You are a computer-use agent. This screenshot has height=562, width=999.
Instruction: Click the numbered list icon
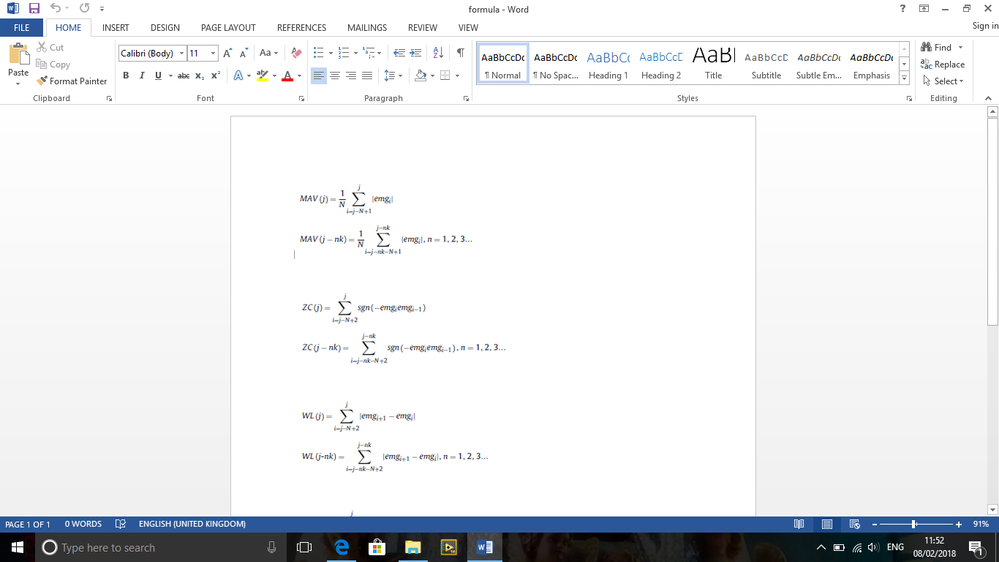[x=343, y=53]
